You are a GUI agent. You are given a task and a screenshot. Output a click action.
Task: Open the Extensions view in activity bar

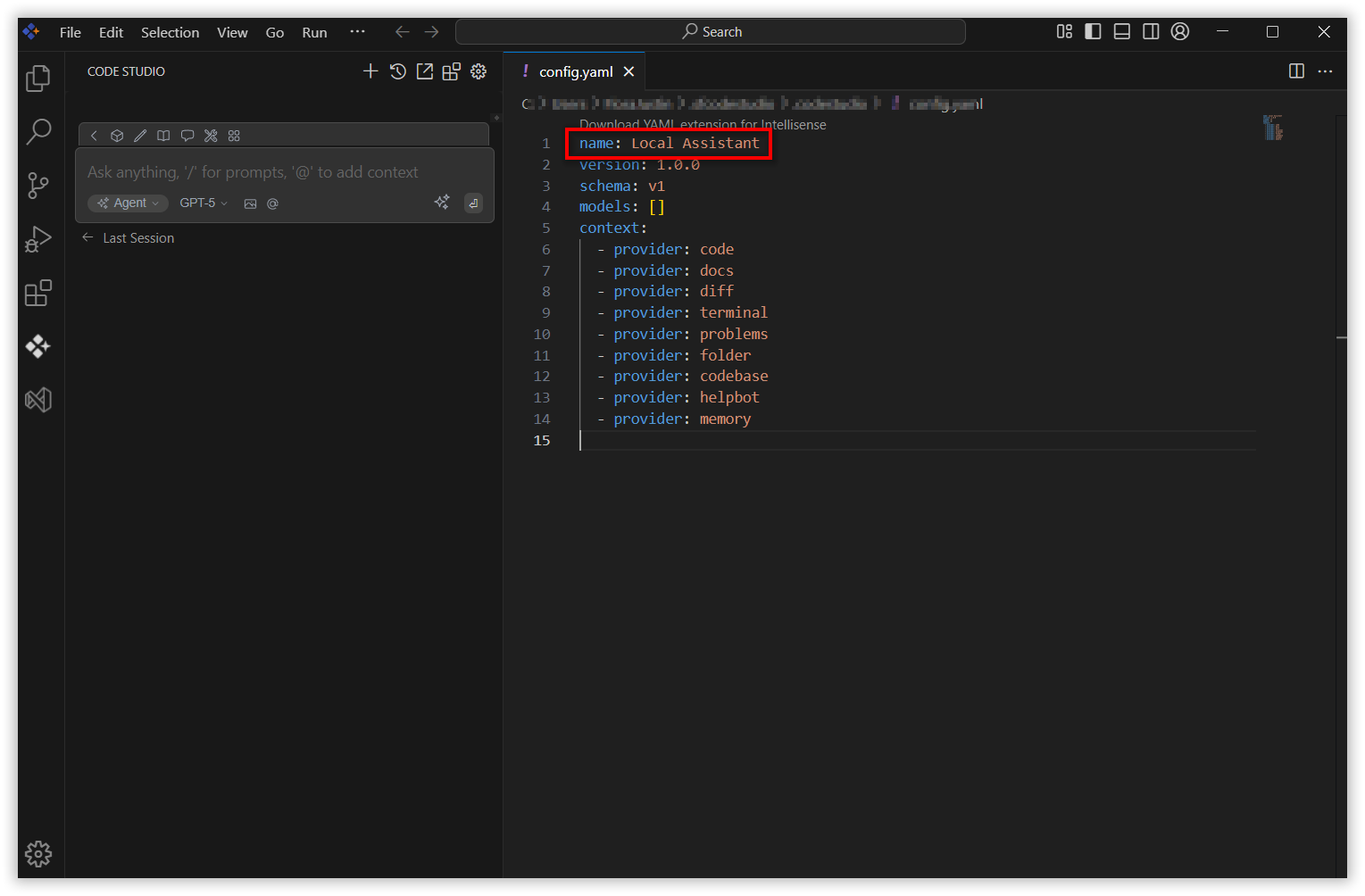(x=37, y=293)
